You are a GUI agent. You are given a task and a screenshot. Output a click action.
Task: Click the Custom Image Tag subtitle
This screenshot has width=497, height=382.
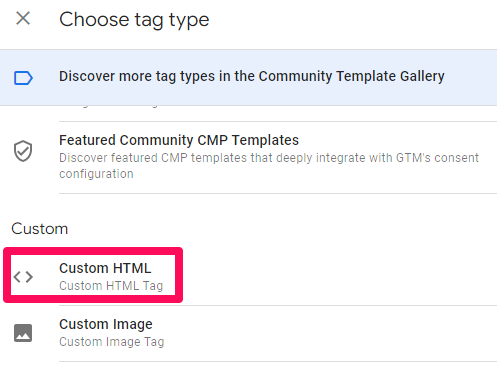coord(112,342)
